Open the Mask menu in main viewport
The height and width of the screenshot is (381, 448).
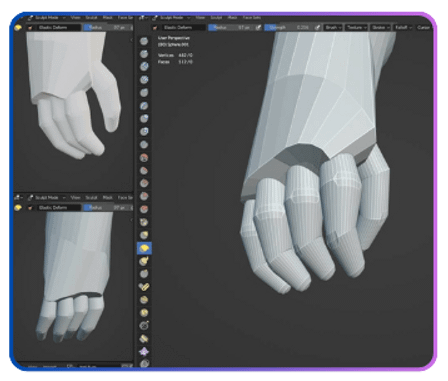[x=232, y=17]
